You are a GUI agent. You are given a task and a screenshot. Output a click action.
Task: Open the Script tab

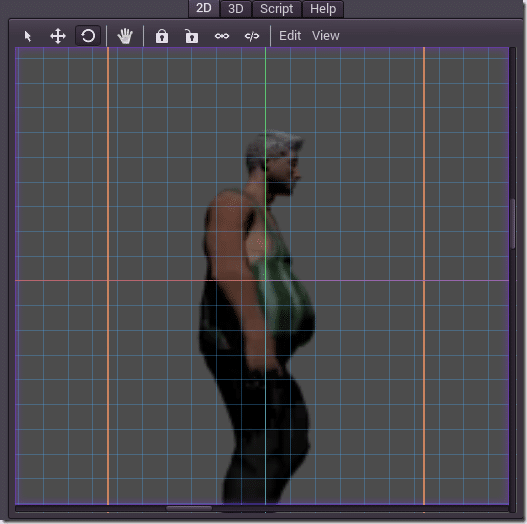tap(277, 9)
